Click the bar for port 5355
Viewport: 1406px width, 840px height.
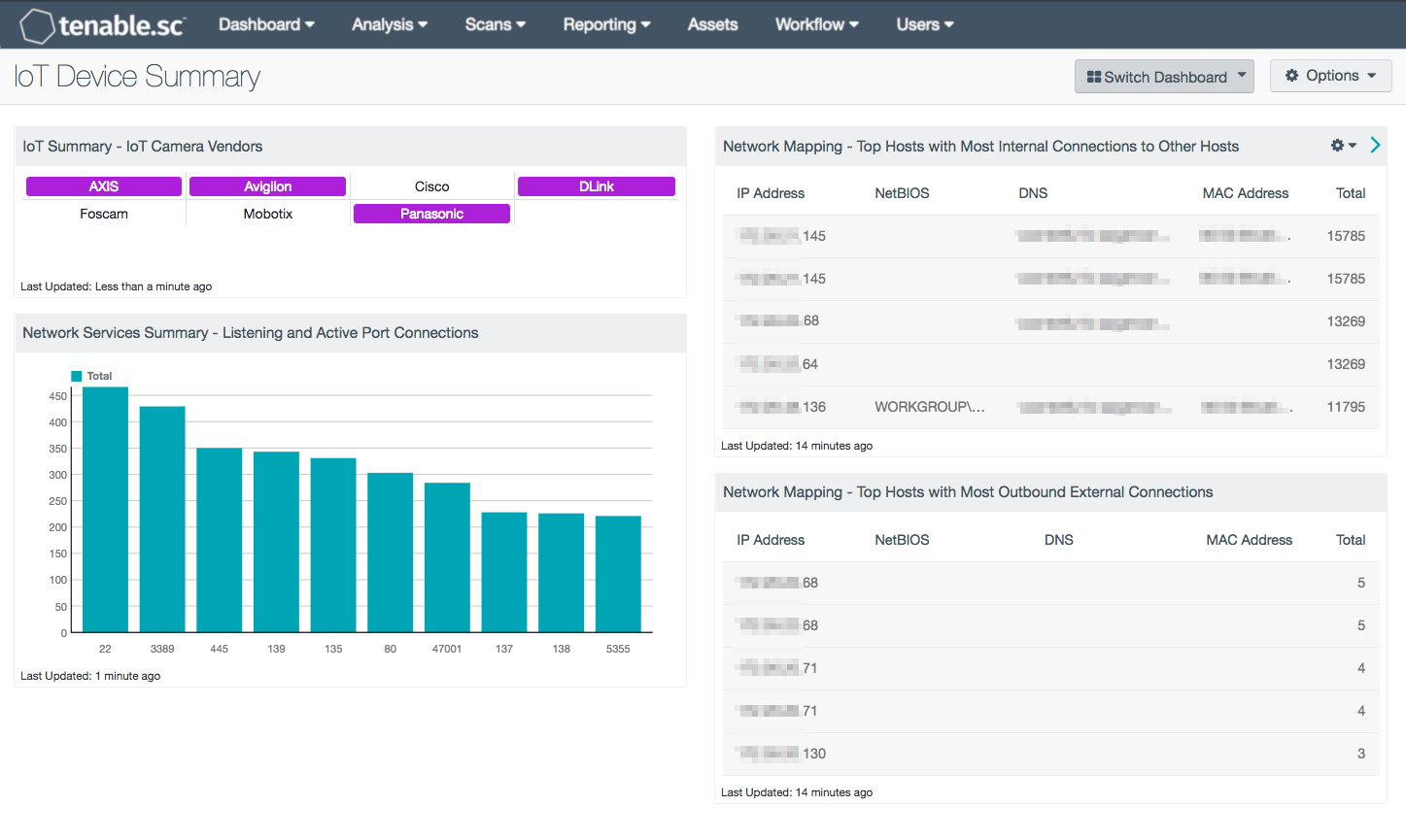pos(618,574)
